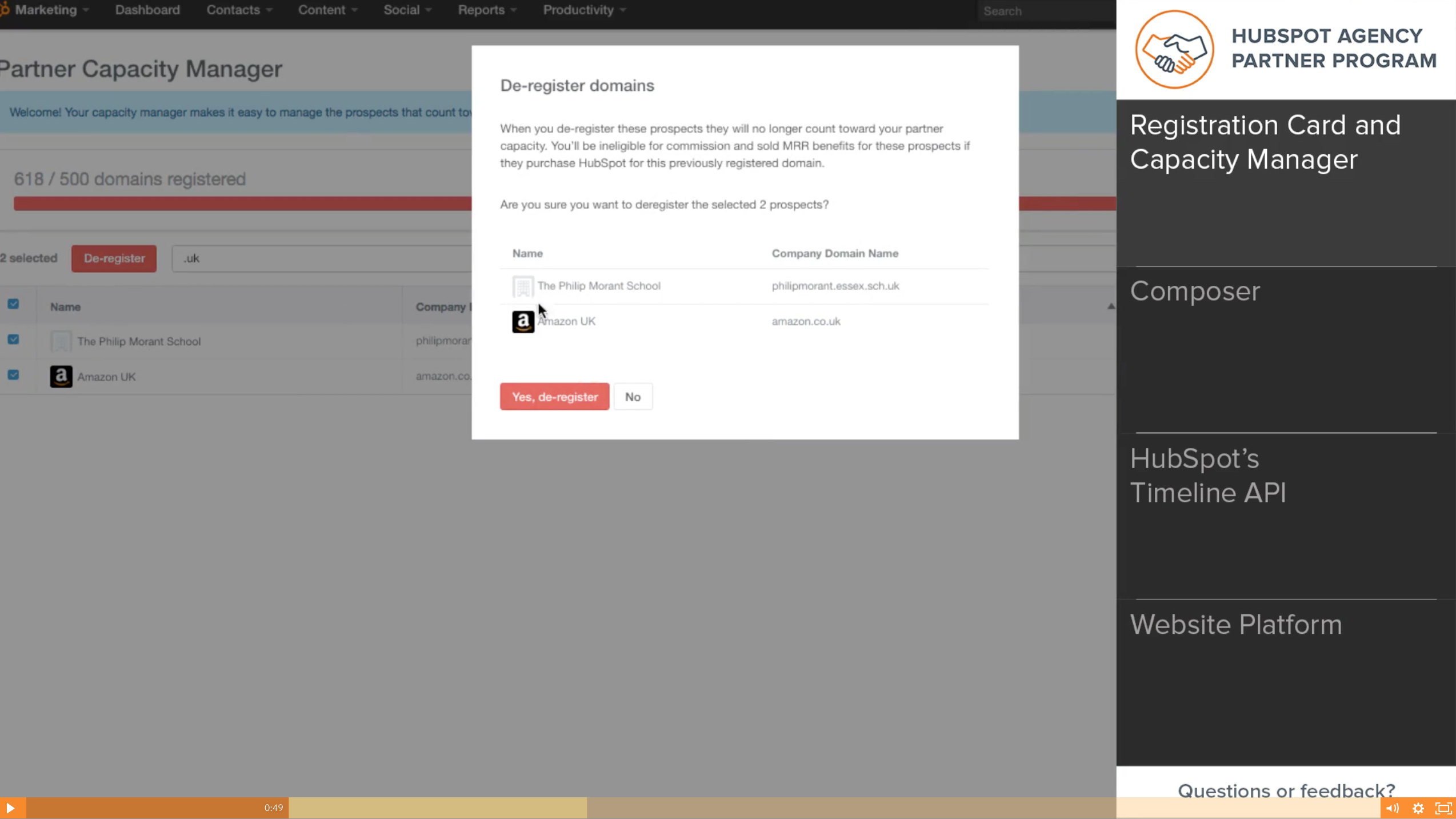The height and width of the screenshot is (819, 1456).
Task: Open video settings gear icon
Action: (1418, 808)
